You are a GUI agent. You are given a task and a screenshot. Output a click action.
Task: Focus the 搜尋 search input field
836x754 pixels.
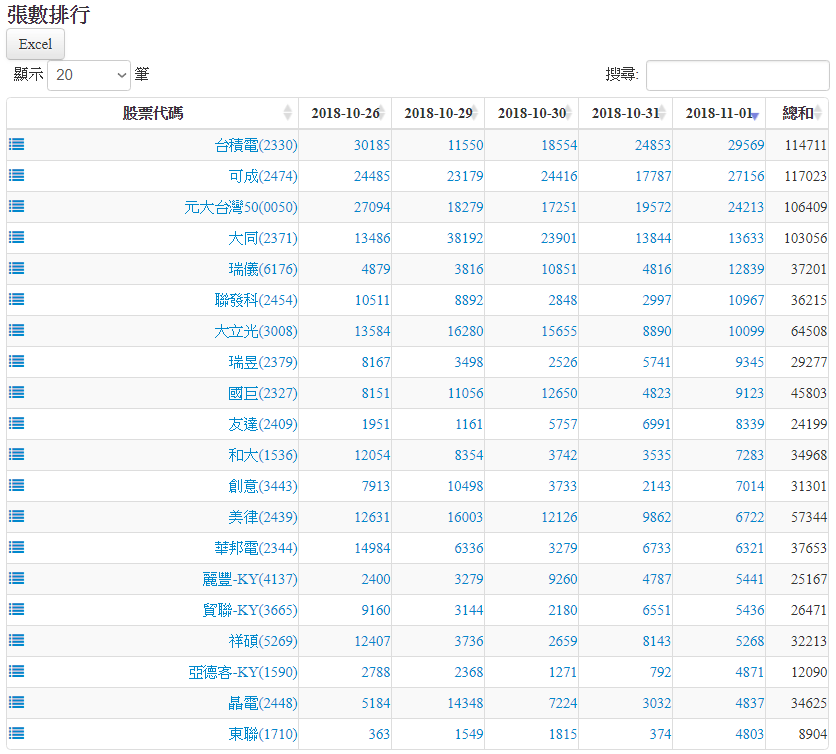(x=737, y=75)
